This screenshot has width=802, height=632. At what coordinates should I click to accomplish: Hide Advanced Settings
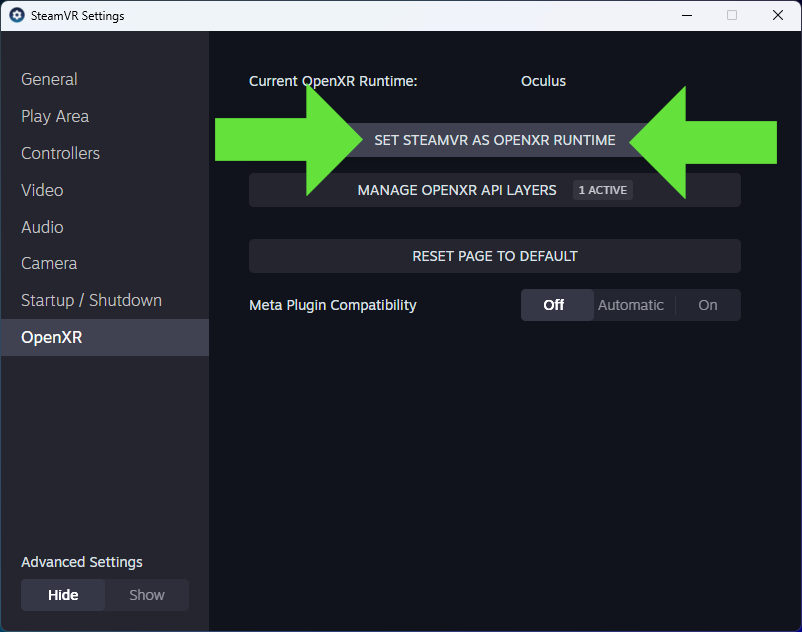pos(63,595)
